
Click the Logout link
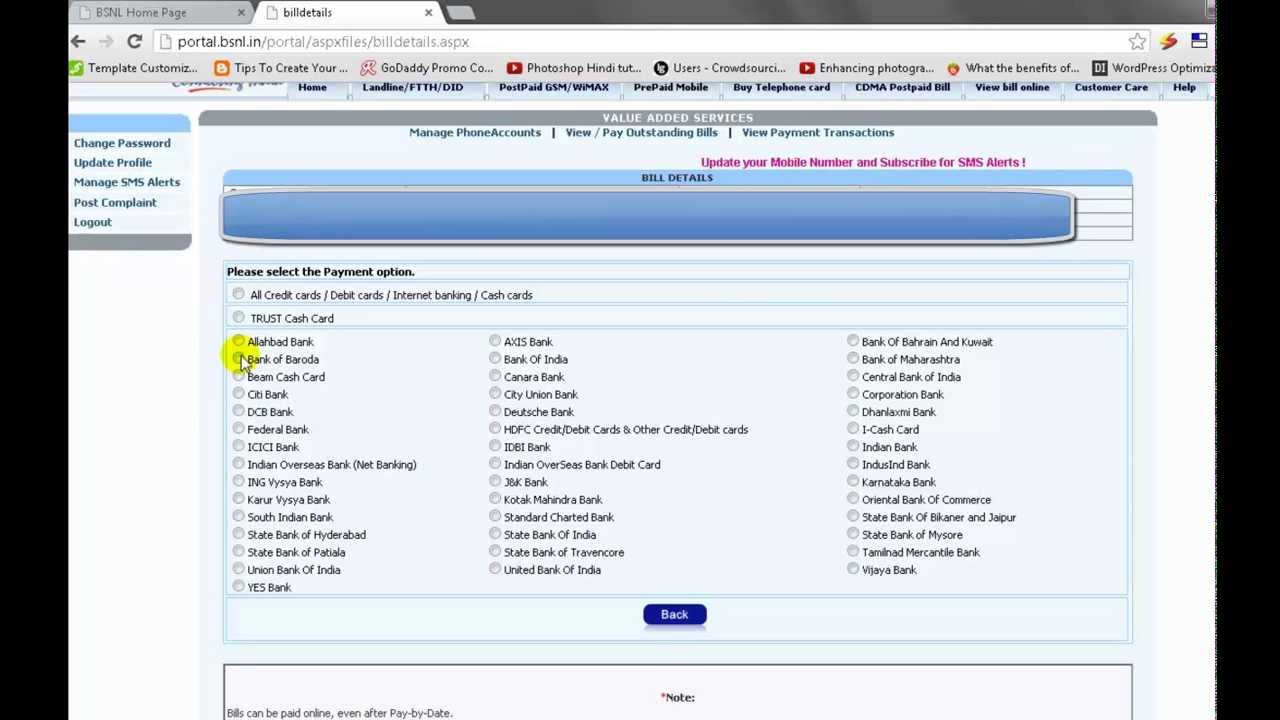(93, 222)
